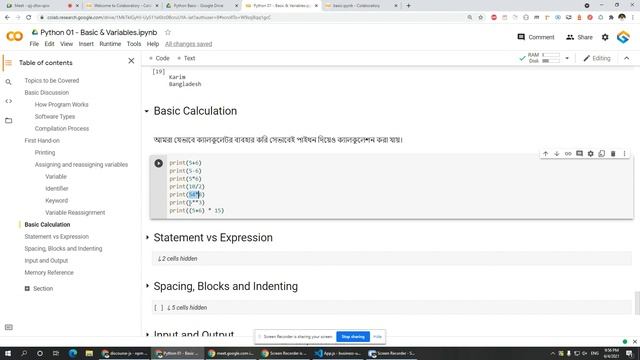Expand the Statement vs Expression section

click(147, 237)
